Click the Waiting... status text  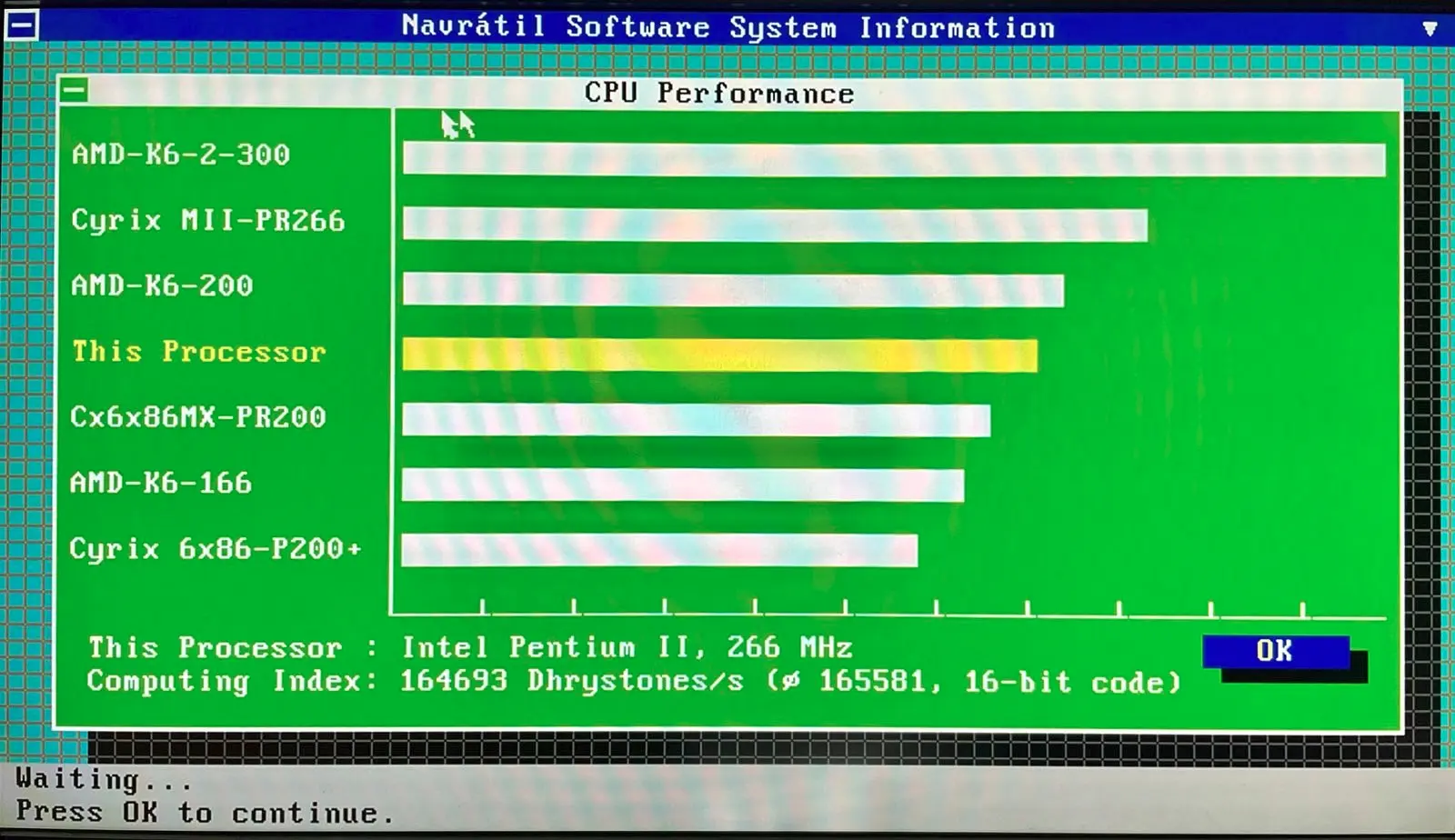tap(104, 779)
